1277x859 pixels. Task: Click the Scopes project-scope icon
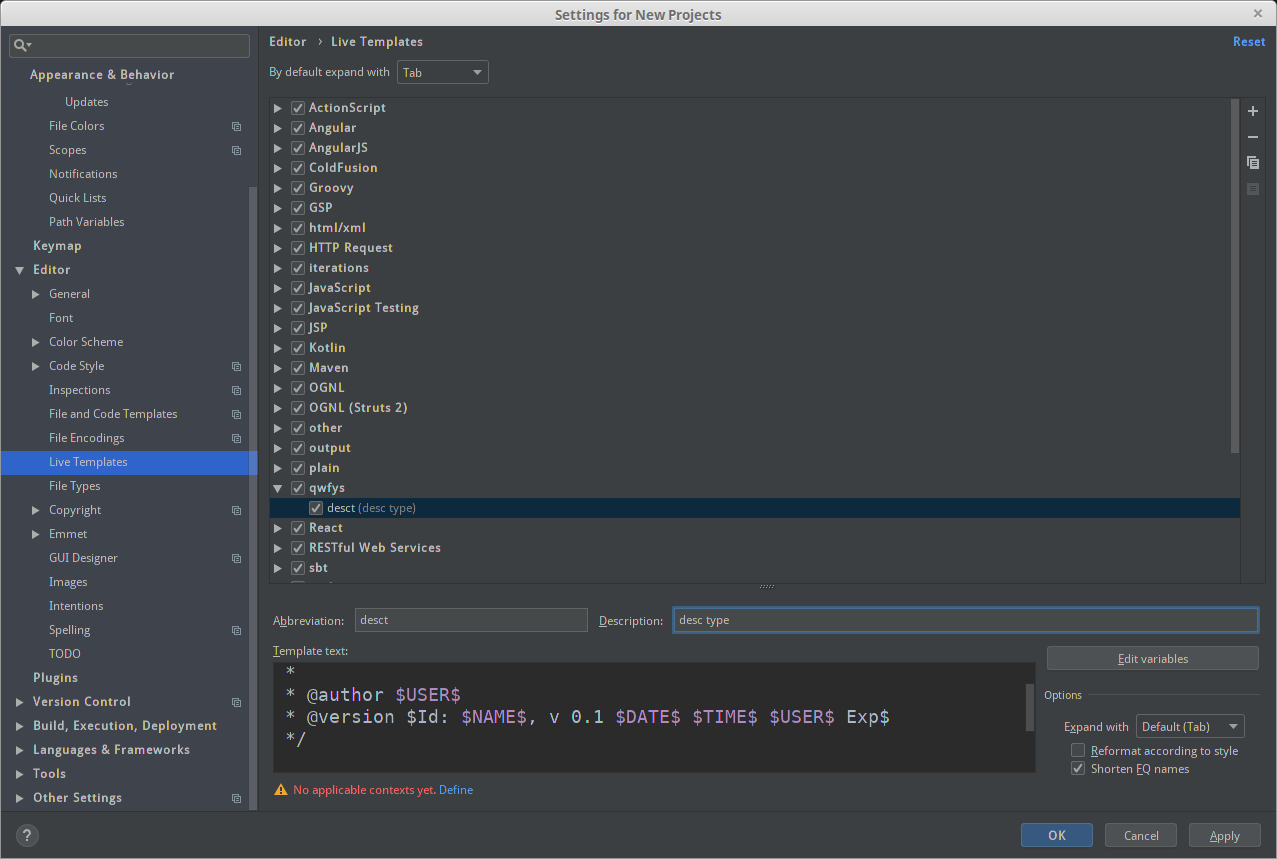(236, 150)
